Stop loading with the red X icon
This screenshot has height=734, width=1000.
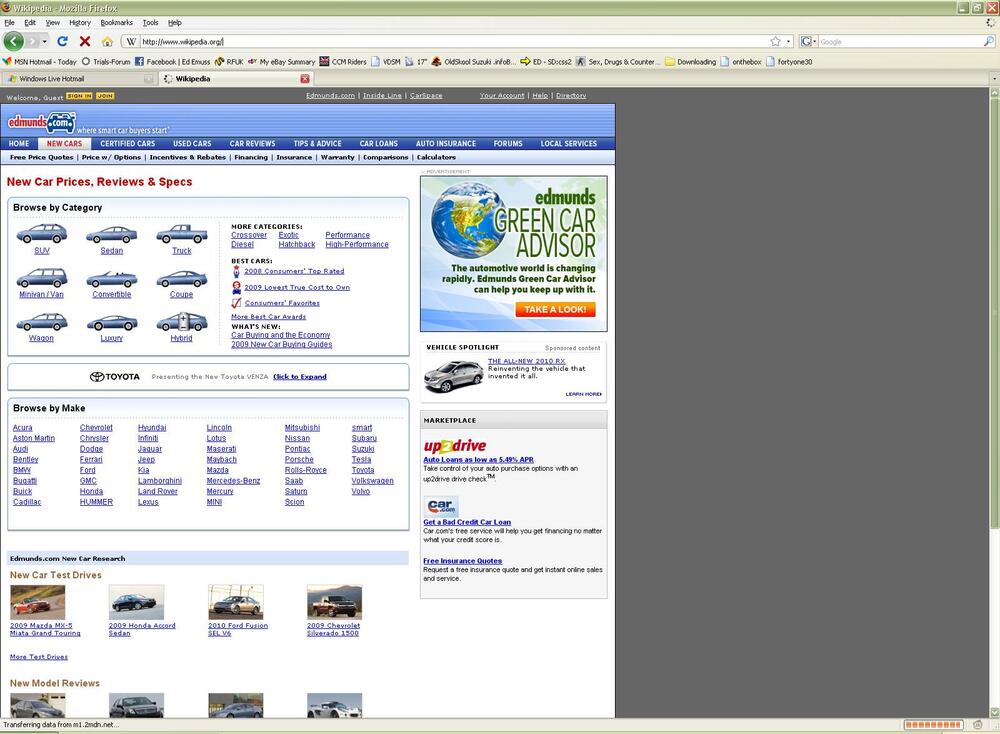coord(85,41)
